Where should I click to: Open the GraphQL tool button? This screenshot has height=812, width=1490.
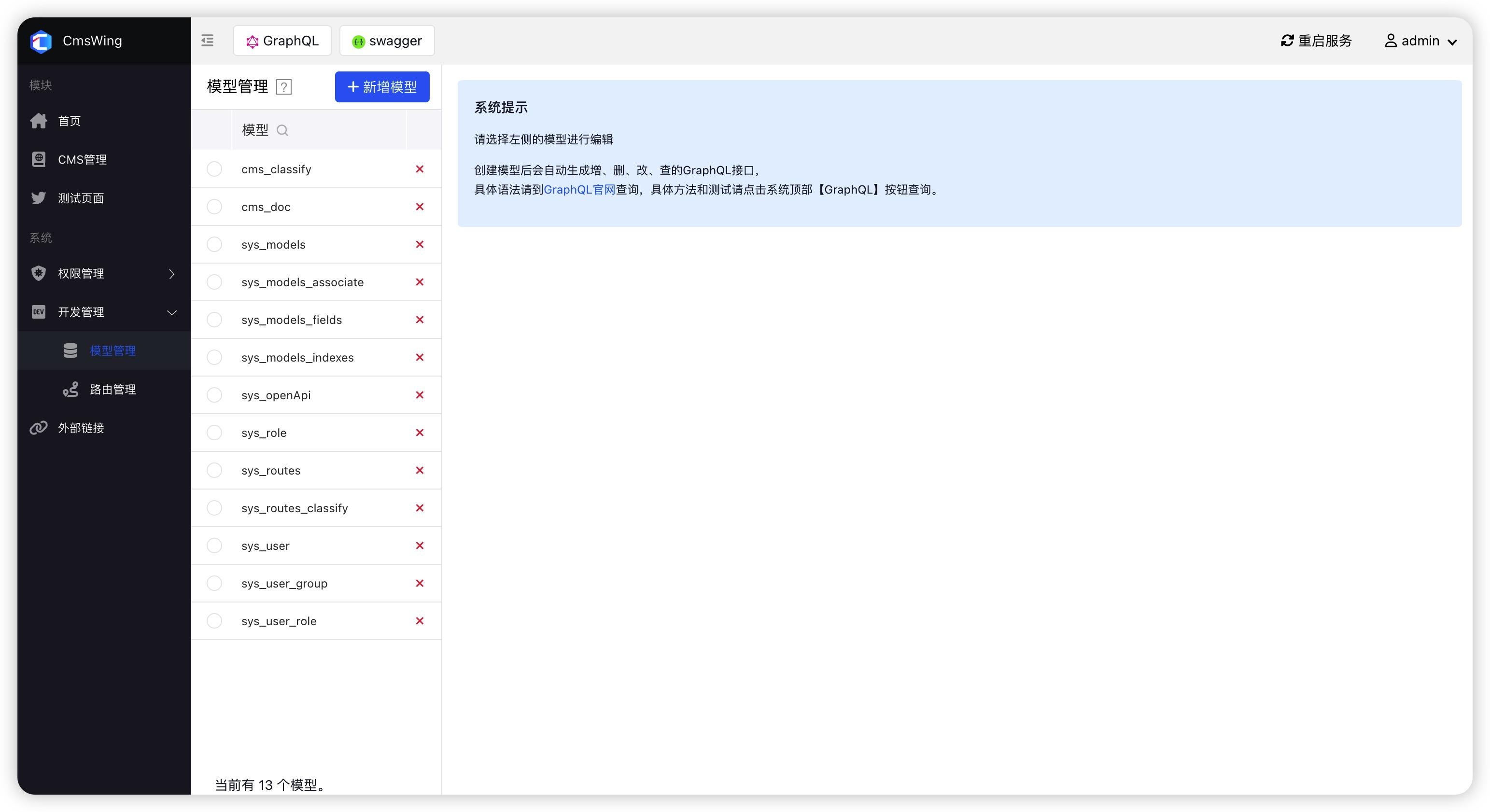click(x=282, y=41)
